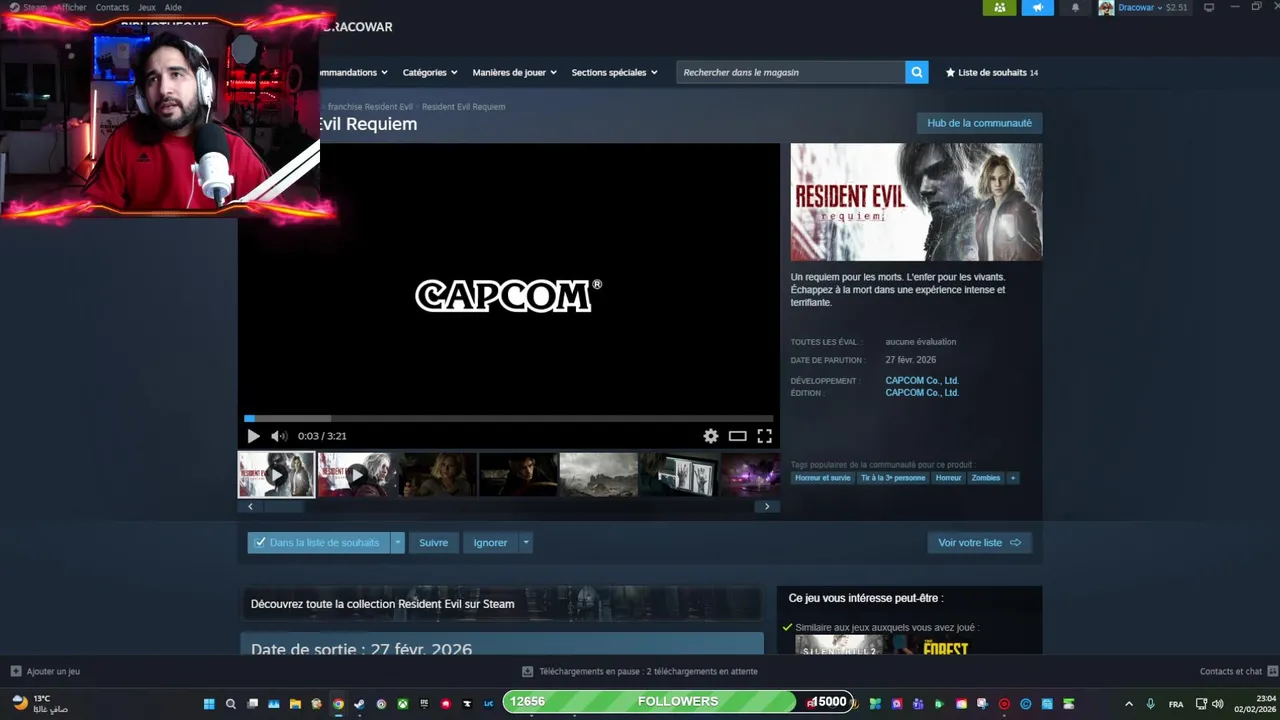Mute the trailer volume speaker icon
The height and width of the screenshot is (720, 1280).
pyautogui.click(x=279, y=436)
